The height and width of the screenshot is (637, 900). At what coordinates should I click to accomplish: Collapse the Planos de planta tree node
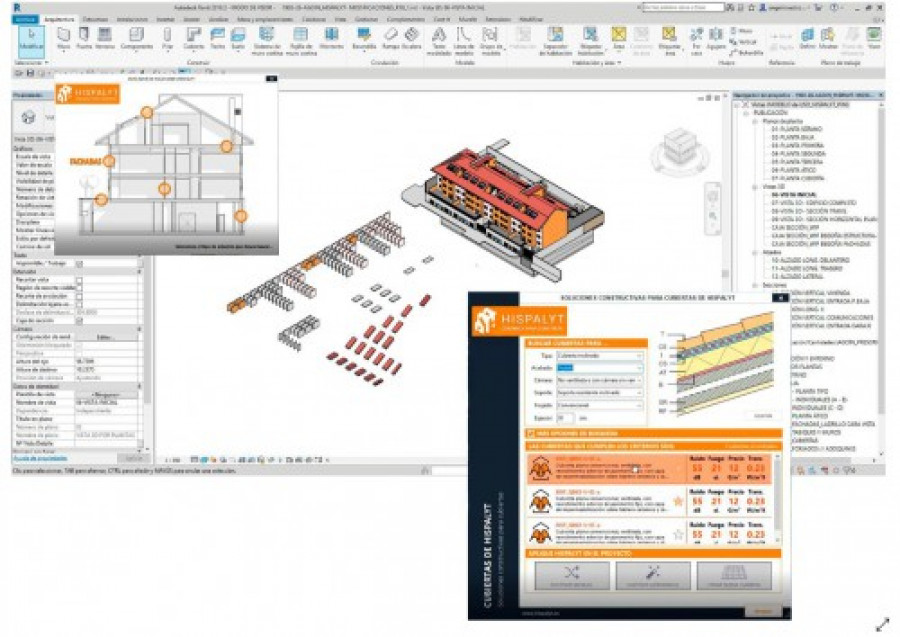point(755,122)
